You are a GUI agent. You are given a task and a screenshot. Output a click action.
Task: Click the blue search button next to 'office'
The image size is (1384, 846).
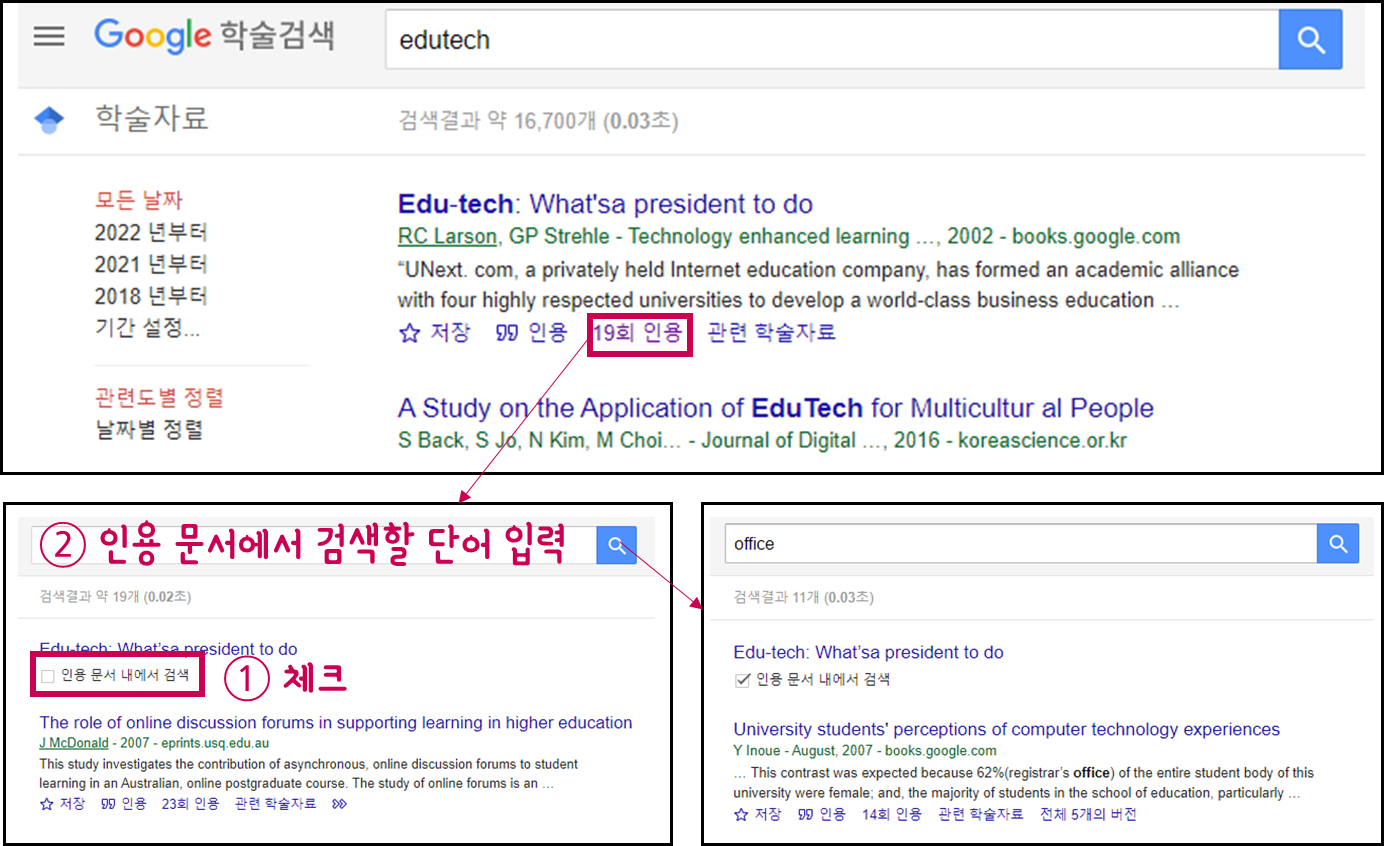pos(1338,544)
